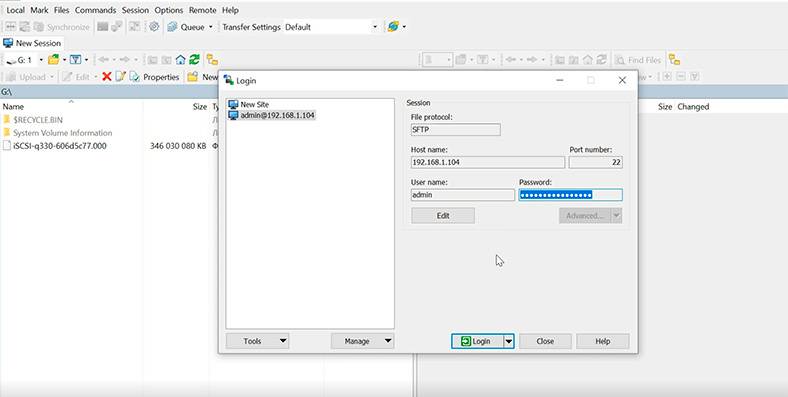Select New Site in the Login tree

tap(249, 105)
